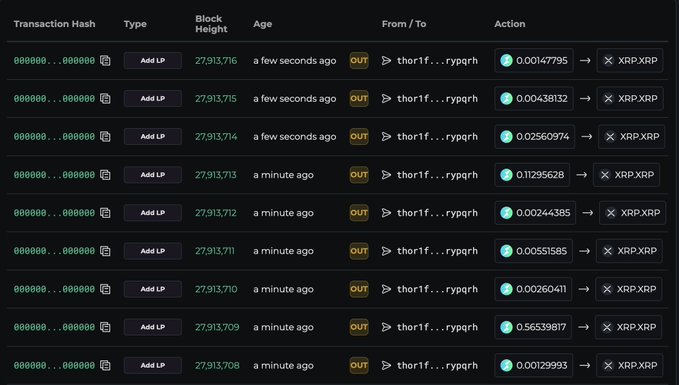679x385 pixels.
Task: Click XRP logo icon in 0.00244385 row
Action: tap(611, 213)
